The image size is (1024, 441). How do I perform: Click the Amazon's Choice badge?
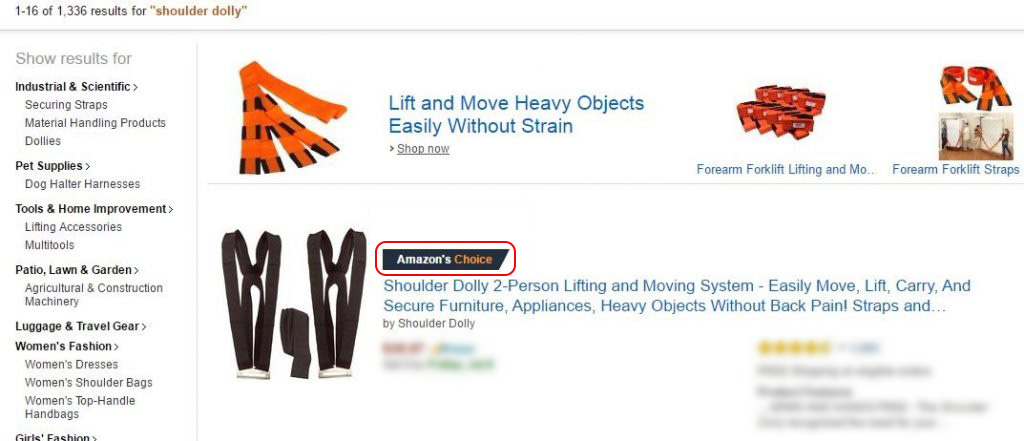(x=445, y=259)
